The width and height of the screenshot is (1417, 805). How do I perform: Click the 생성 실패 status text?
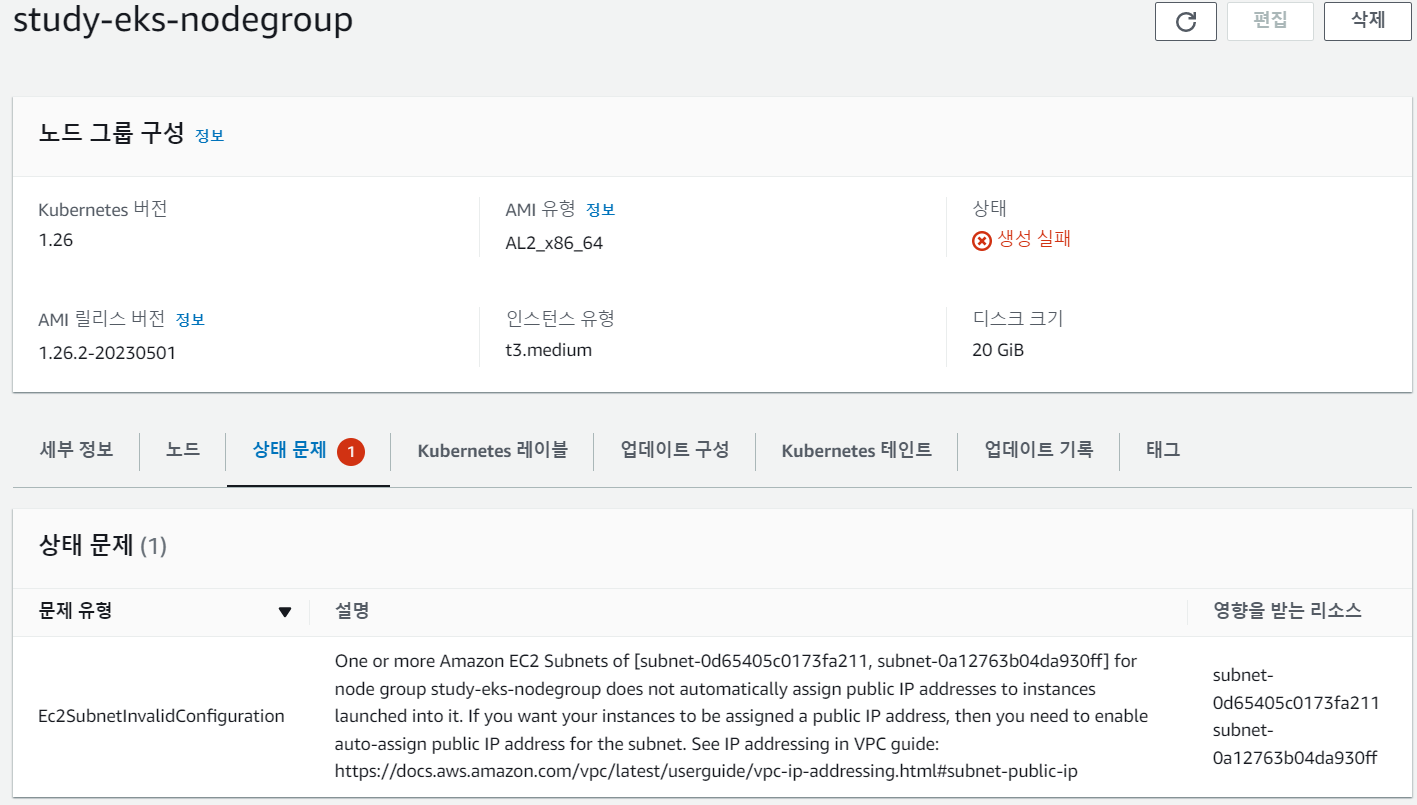pyautogui.click(x=1035, y=240)
